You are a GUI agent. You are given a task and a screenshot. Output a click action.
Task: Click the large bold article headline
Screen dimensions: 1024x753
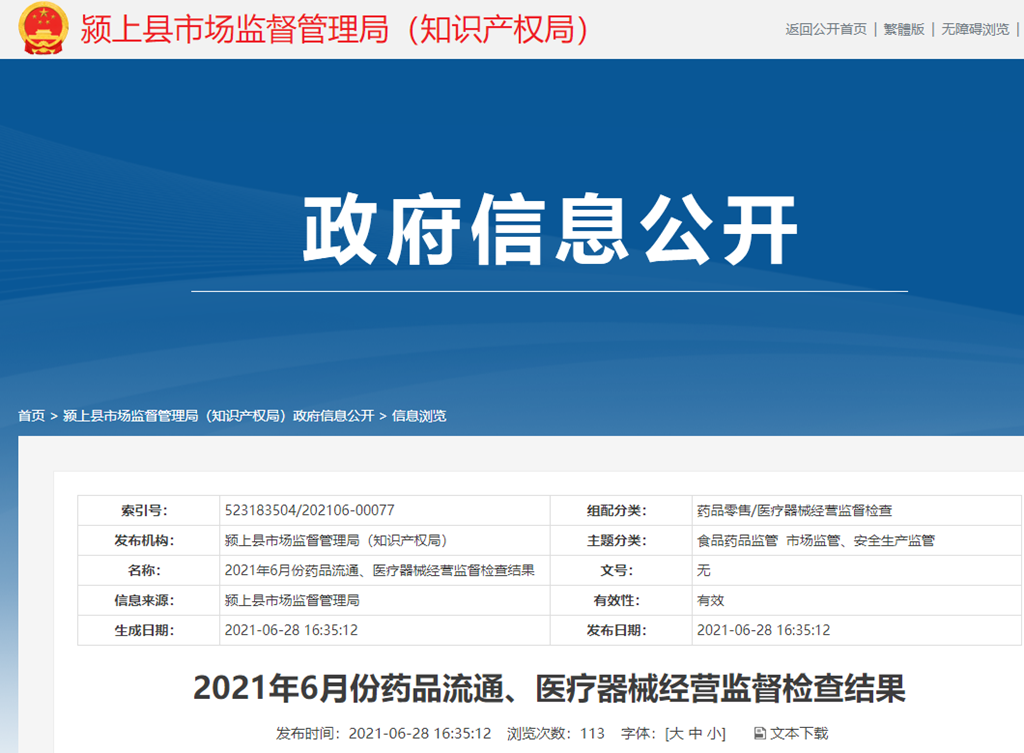coord(549,688)
